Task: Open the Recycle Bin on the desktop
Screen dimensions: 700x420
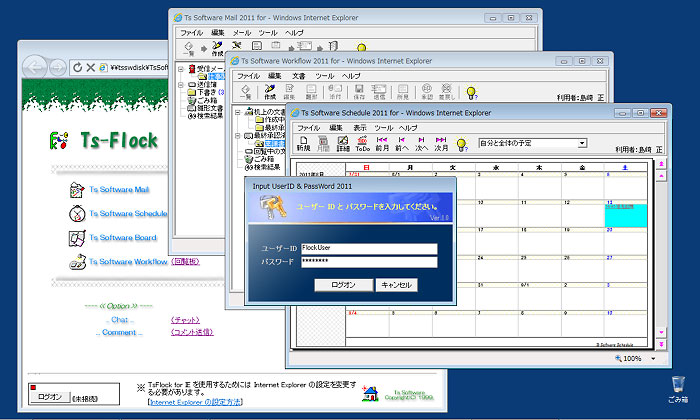Action: [x=679, y=383]
